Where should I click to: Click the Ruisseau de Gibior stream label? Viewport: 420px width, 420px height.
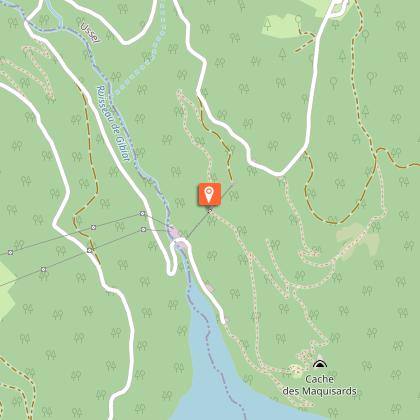tap(113, 123)
